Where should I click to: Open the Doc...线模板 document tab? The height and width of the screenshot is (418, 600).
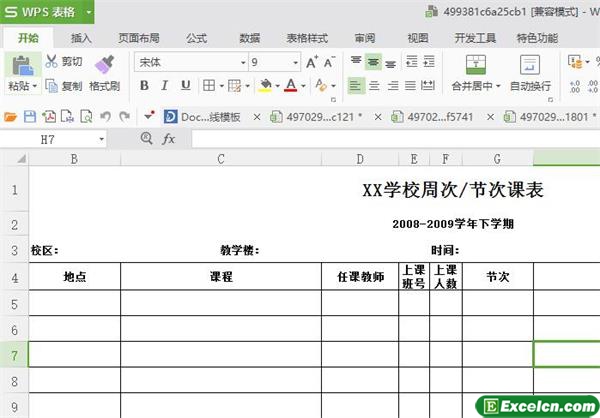click(x=203, y=117)
